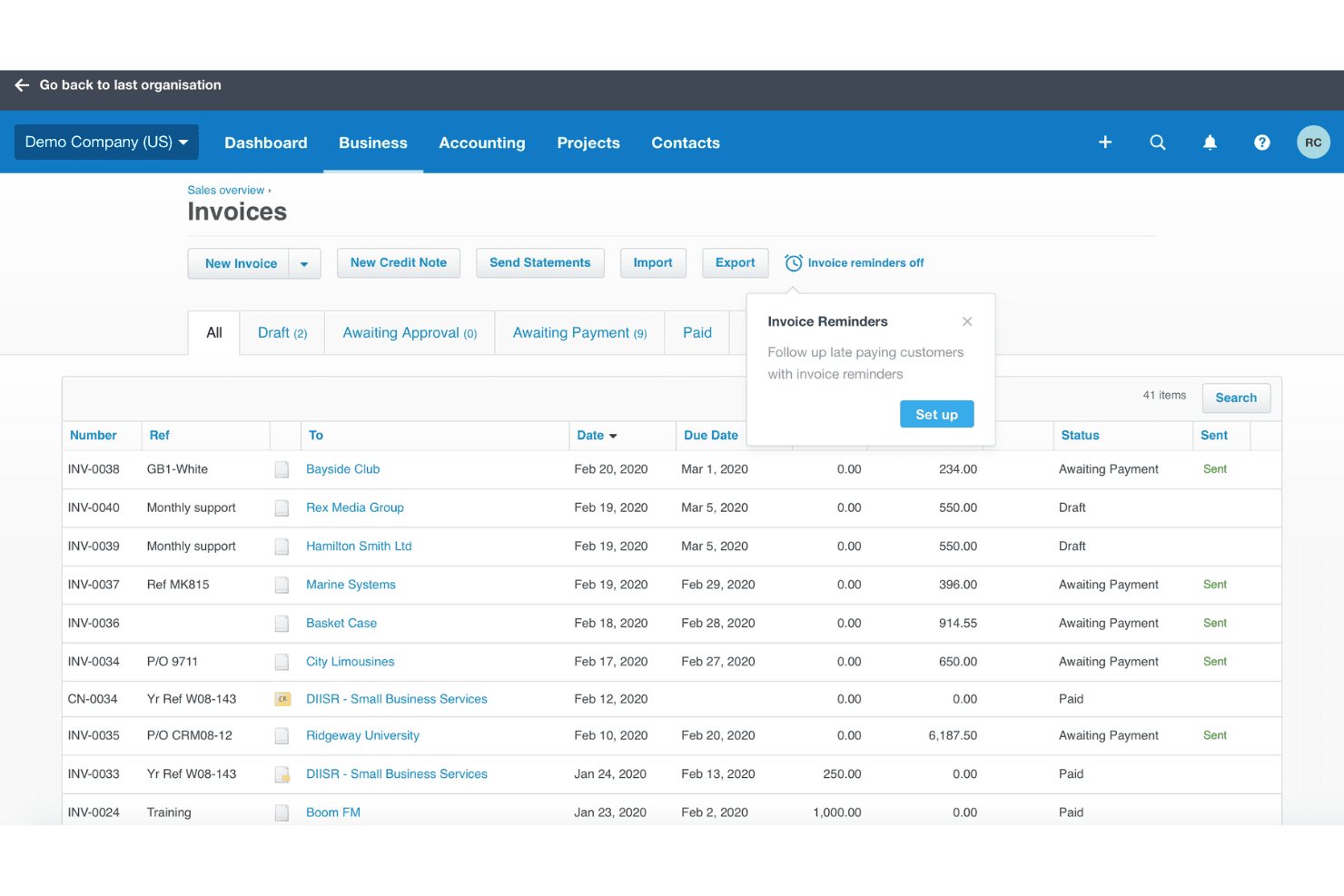The height and width of the screenshot is (896, 1344).
Task: Click the invoice reminders clock icon
Action: click(794, 263)
